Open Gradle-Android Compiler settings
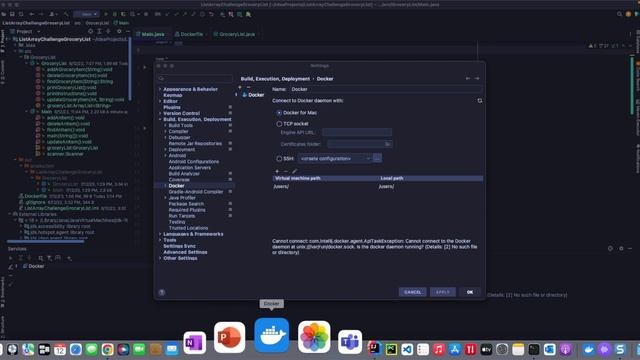The width and height of the screenshot is (640, 360). tap(196, 192)
